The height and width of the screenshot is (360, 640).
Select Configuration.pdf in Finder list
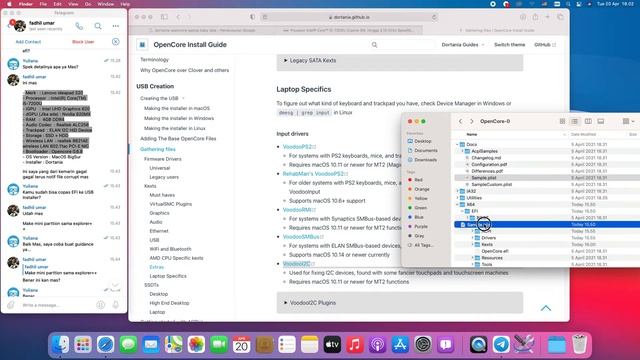(x=489, y=164)
